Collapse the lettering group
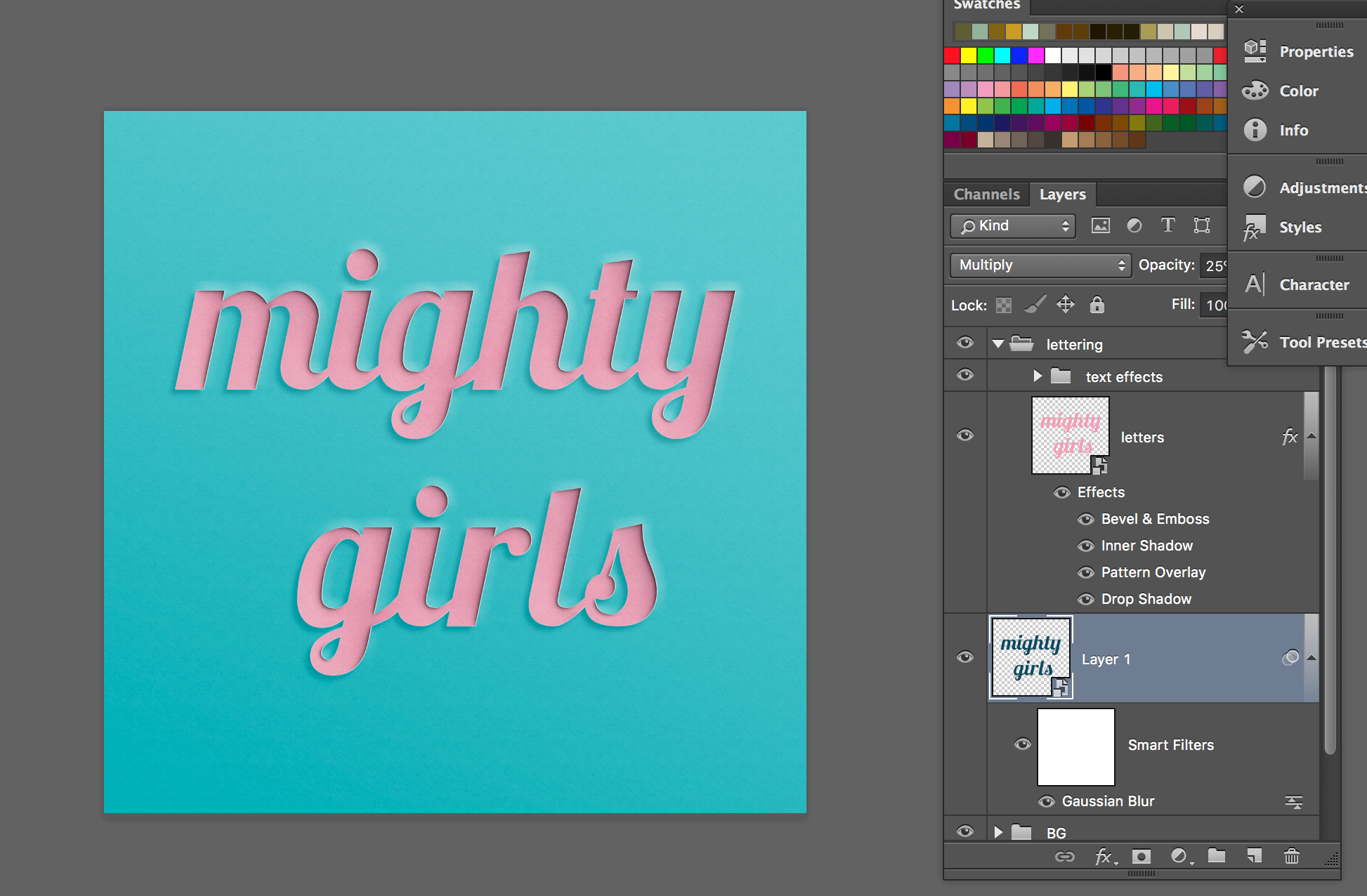Viewport: 1367px width, 896px height. [998, 344]
